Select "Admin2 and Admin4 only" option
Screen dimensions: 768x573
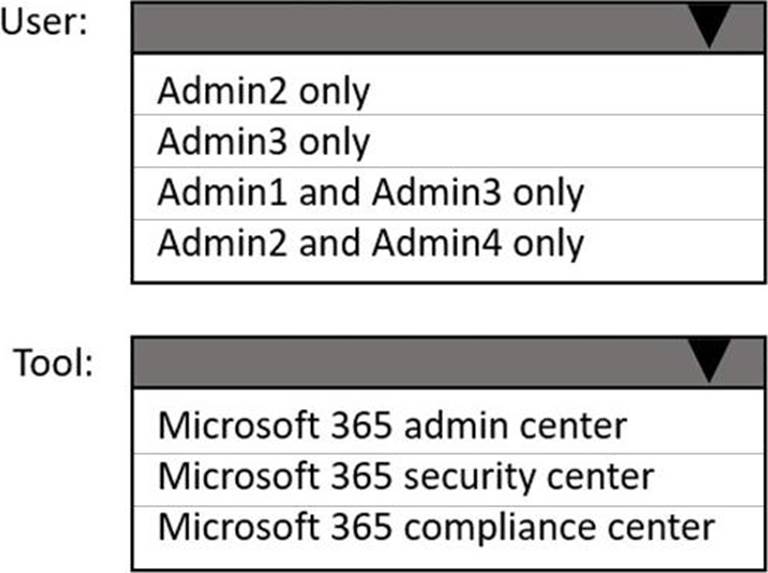(370, 243)
